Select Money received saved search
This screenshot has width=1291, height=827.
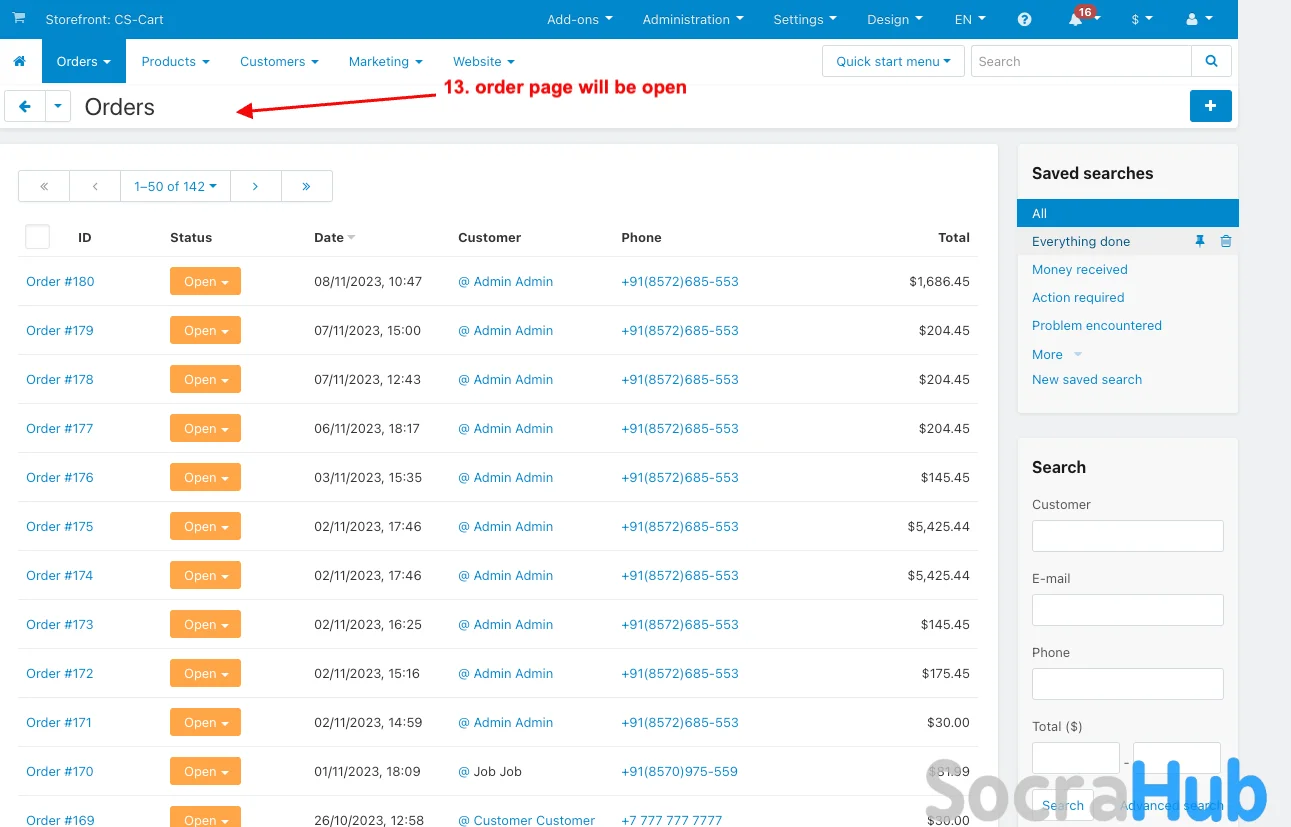[1079, 270]
